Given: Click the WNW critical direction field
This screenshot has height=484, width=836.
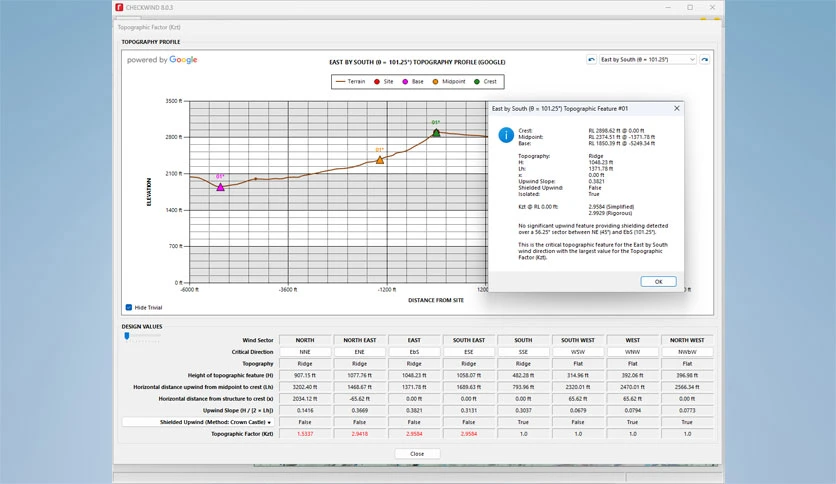Looking at the screenshot, I should (x=632, y=352).
